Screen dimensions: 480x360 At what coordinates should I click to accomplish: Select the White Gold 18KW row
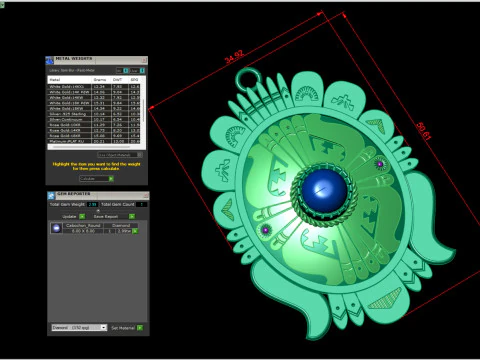94,108
